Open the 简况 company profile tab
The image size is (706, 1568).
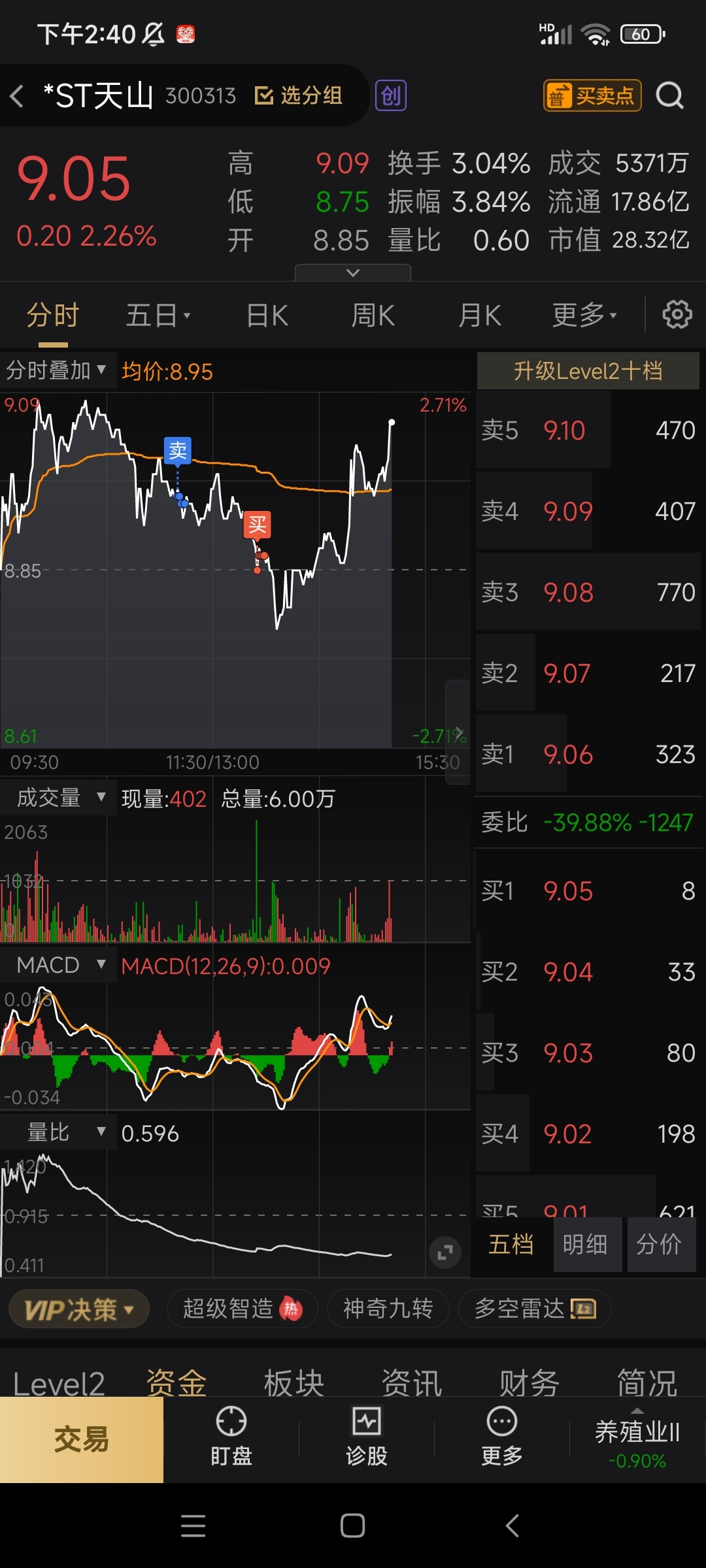click(x=647, y=1382)
